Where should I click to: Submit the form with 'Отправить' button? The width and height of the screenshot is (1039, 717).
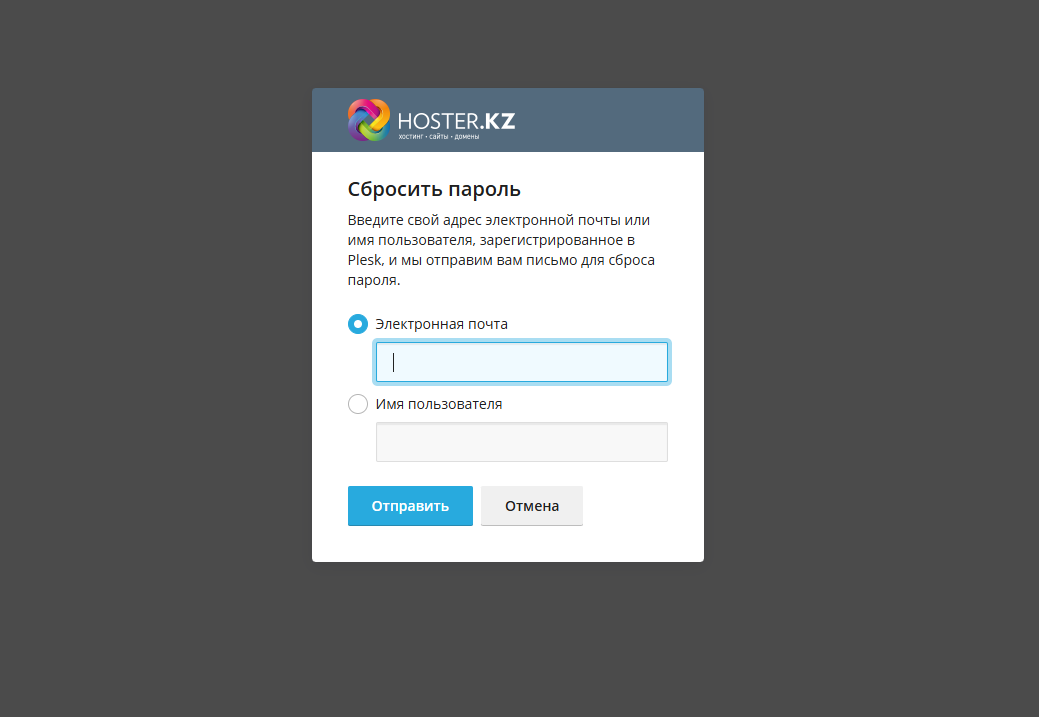tap(410, 506)
